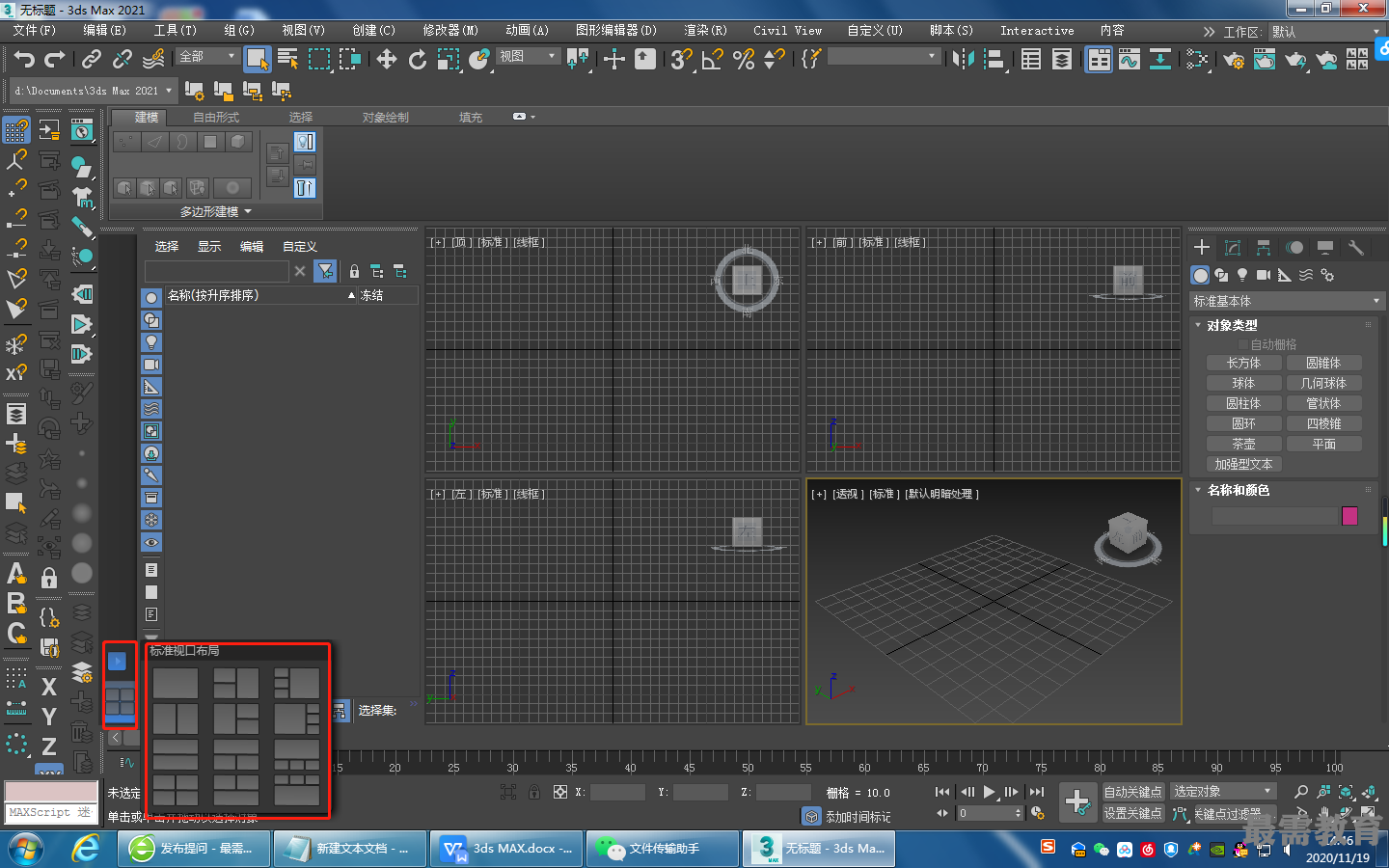This screenshot has height=868, width=1389.
Task: Open the named selection sets dropdown
Action: pyautogui.click(x=884, y=57)
